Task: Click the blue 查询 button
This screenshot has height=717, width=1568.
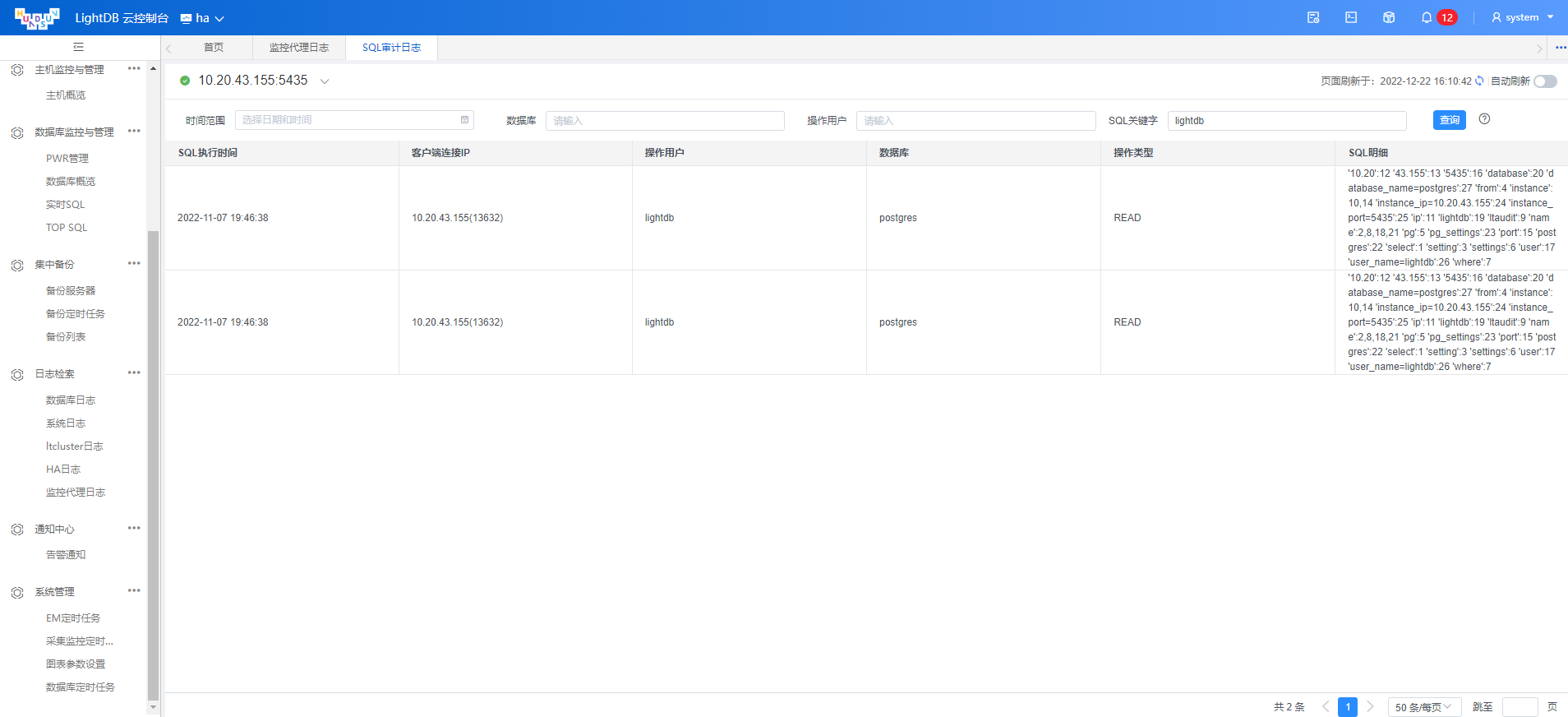Action: click(x=1450, y=120)
